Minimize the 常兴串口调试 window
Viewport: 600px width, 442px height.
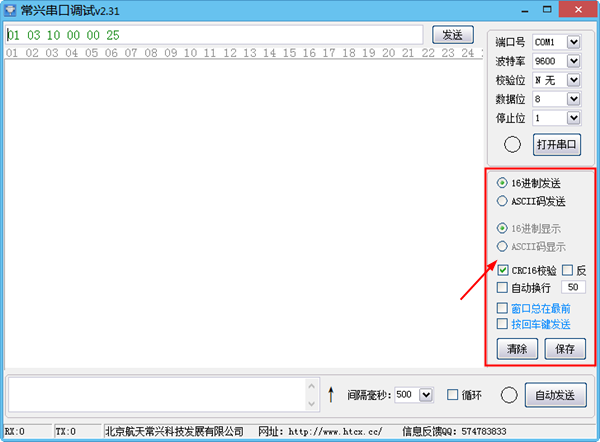coord(525,10)
